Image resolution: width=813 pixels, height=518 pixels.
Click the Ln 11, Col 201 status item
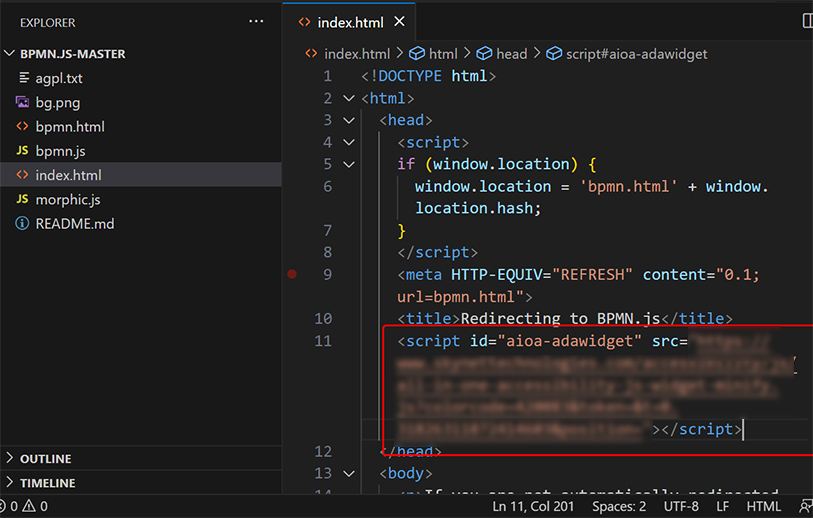point(533,506)
